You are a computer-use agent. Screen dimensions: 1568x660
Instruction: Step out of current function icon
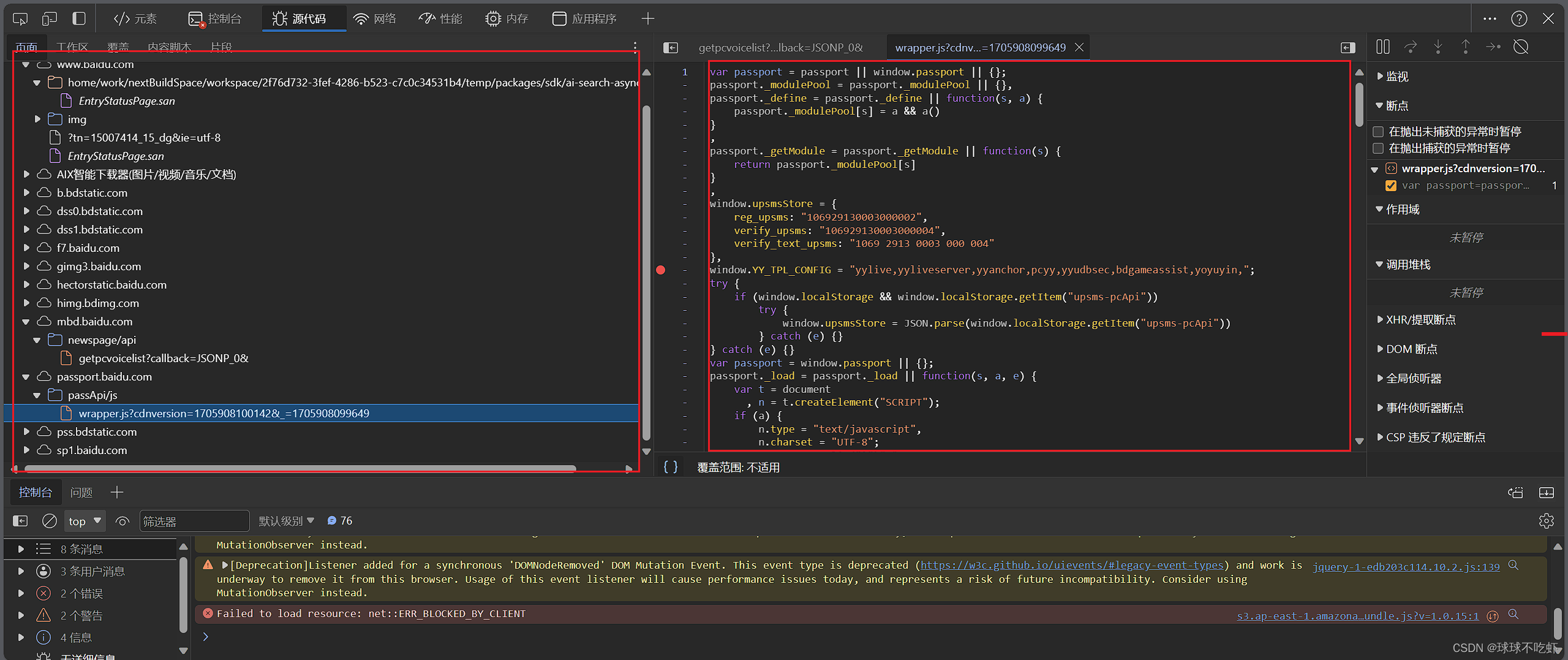pyautogui.click(x=1466, y=47)
